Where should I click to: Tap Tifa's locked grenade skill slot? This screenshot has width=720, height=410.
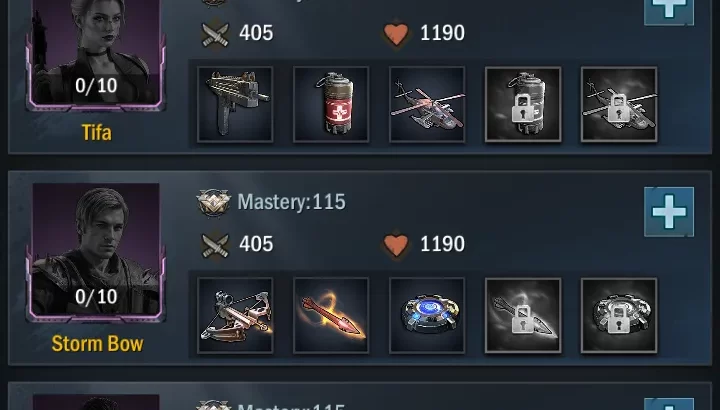point(523,104)
